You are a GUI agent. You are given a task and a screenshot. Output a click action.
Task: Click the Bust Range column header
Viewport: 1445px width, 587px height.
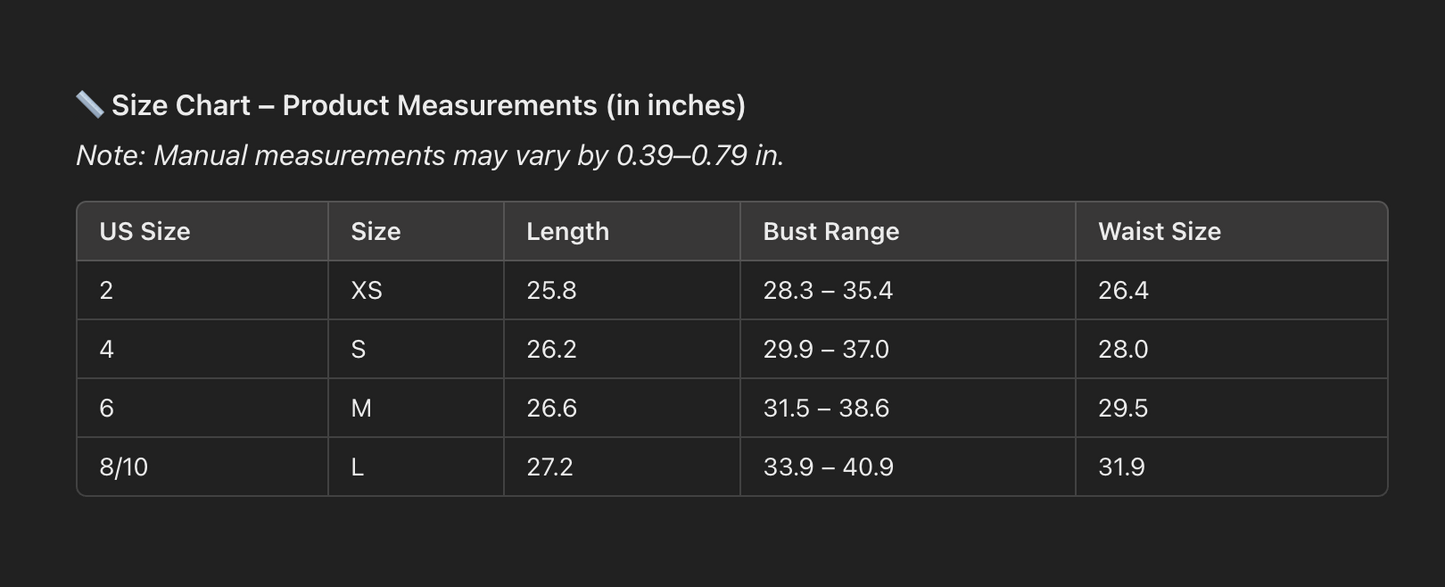pos(831,231)
